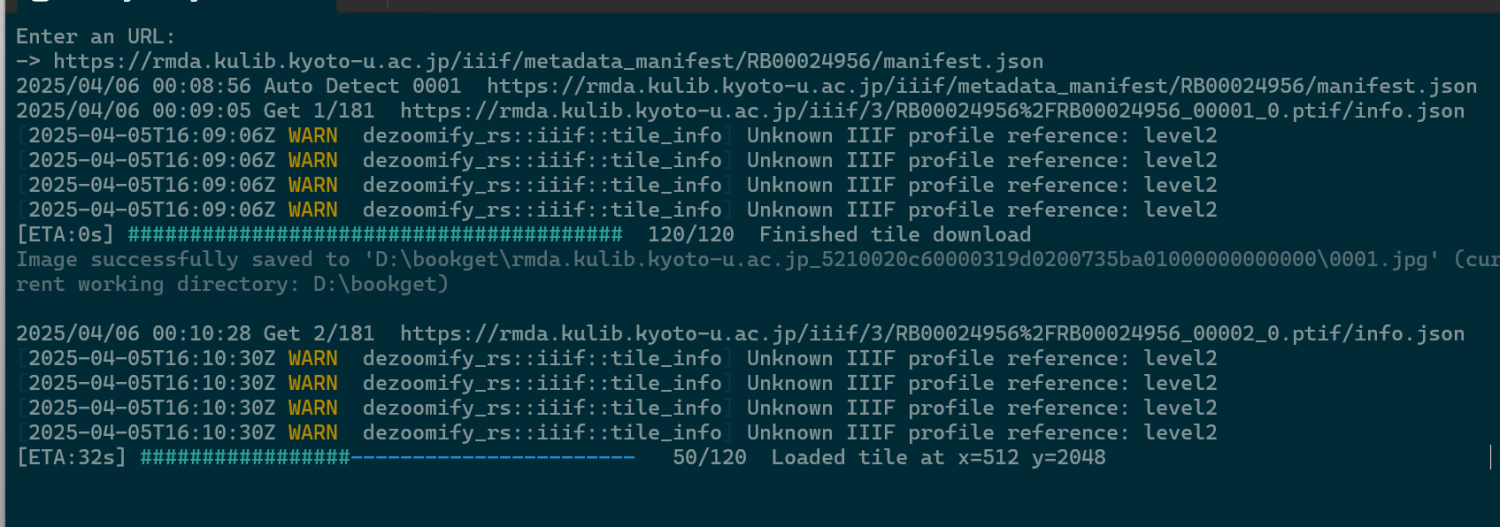
Task: Open the RB00024956_00002_0.ptif info.json link
Action: (932, 334)
